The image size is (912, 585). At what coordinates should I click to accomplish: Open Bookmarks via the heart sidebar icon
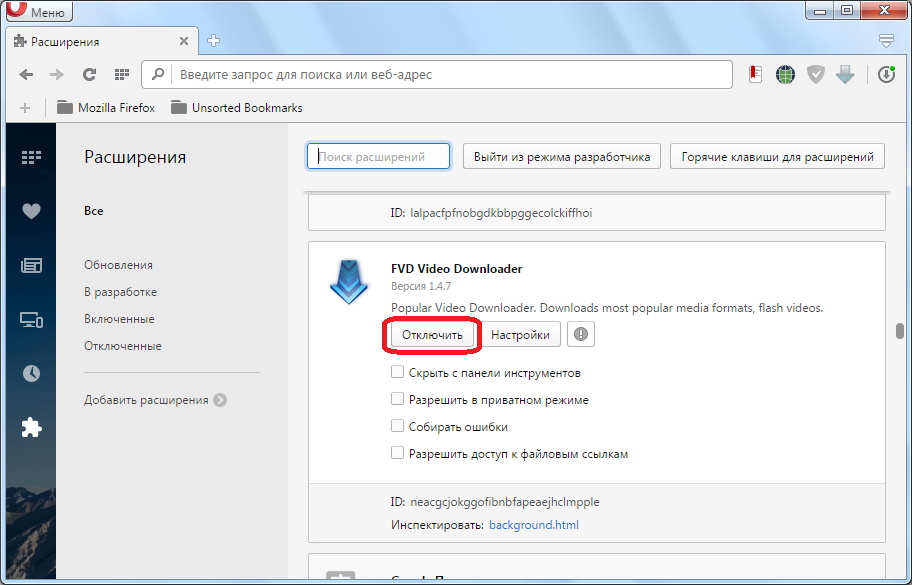(31, 211)
